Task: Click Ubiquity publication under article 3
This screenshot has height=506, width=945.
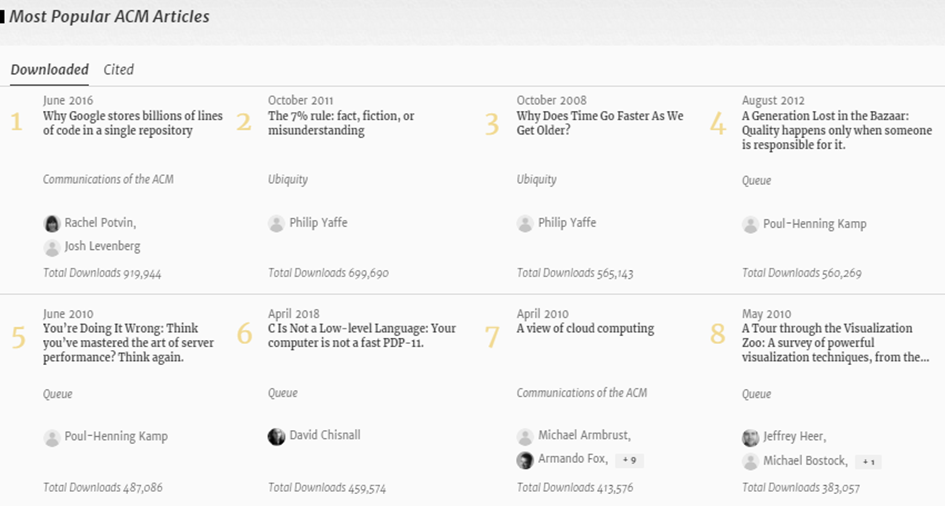Action: 536,180
